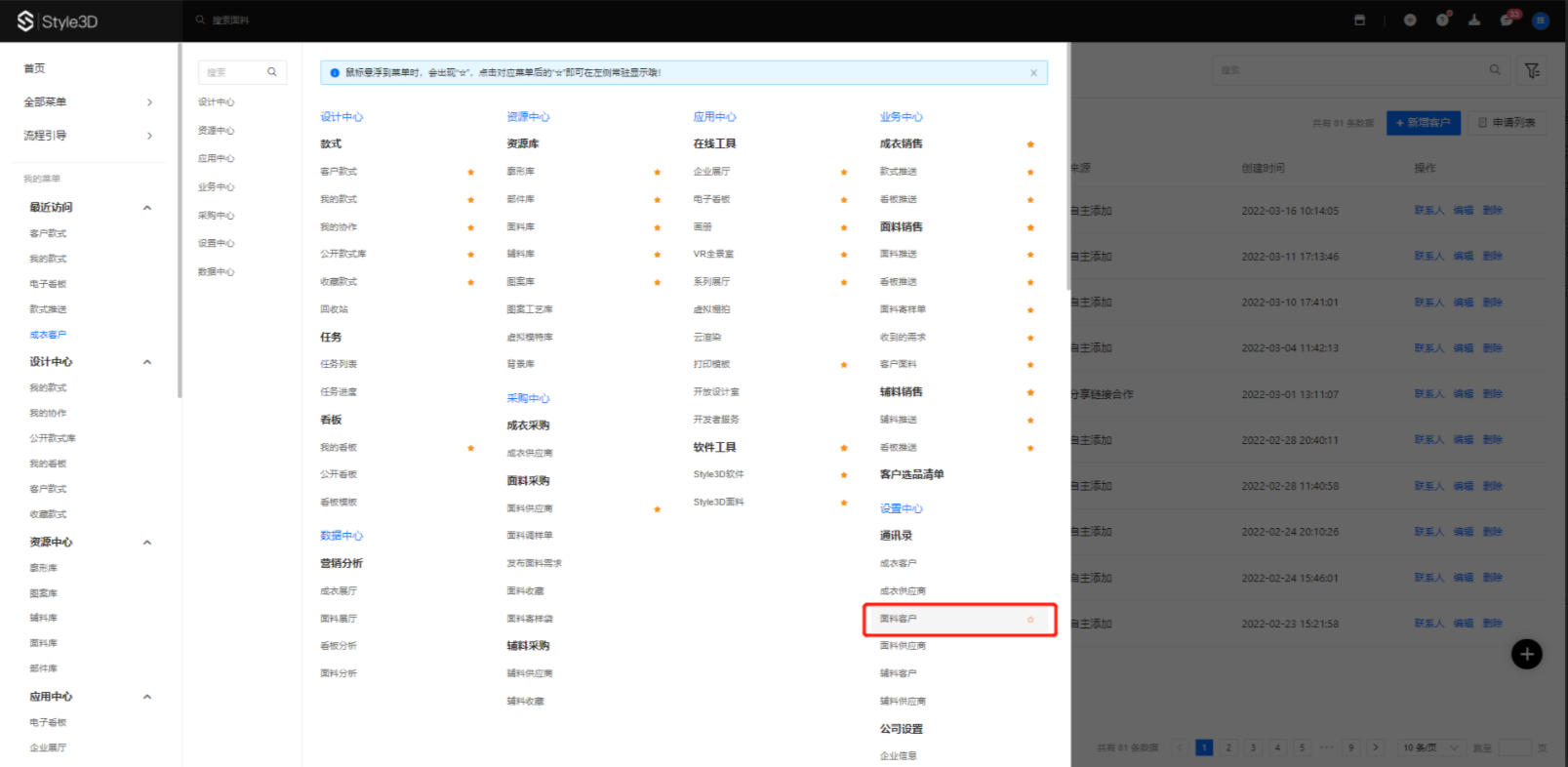Click the 新增客户 button
Screen dimensions: 1568x767
coord(1423,123)
